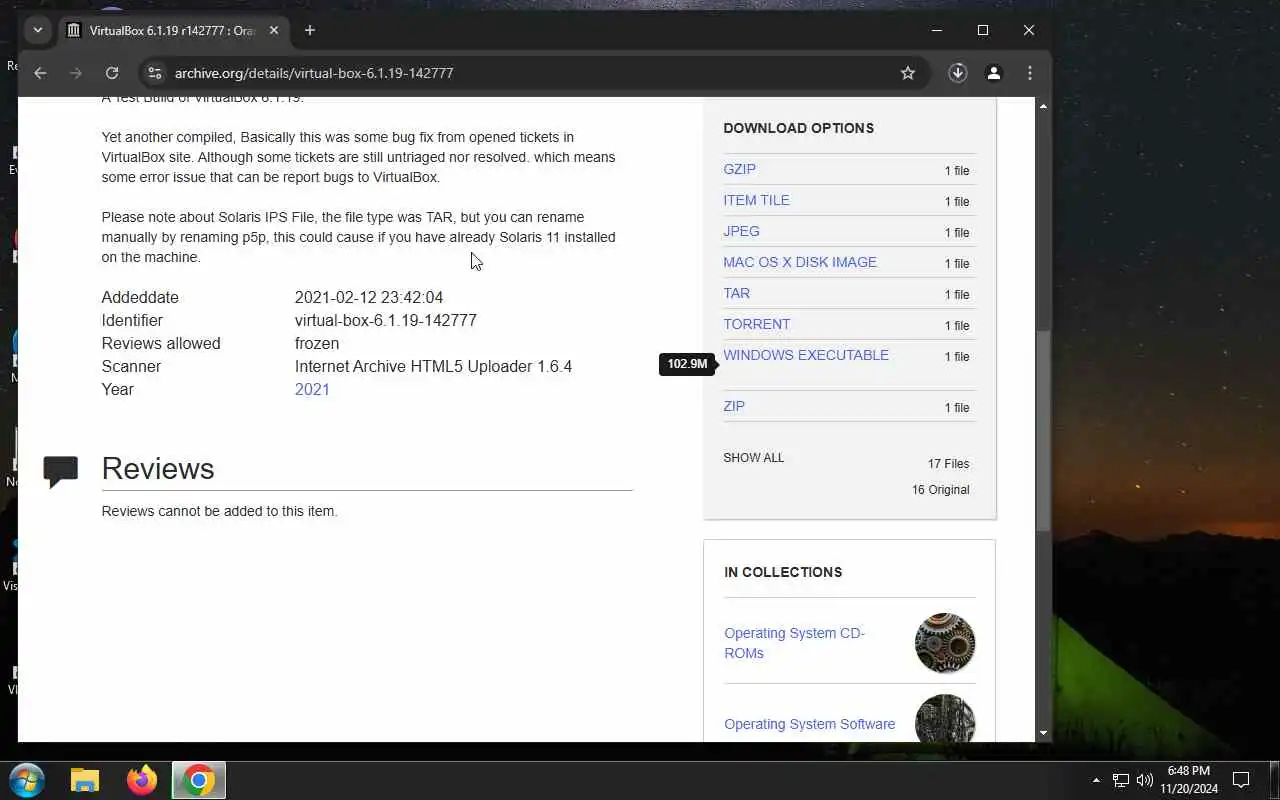Click the page scrollbar up arrow
This screenshot has width=1280, height=800.
coord(1043,106)
